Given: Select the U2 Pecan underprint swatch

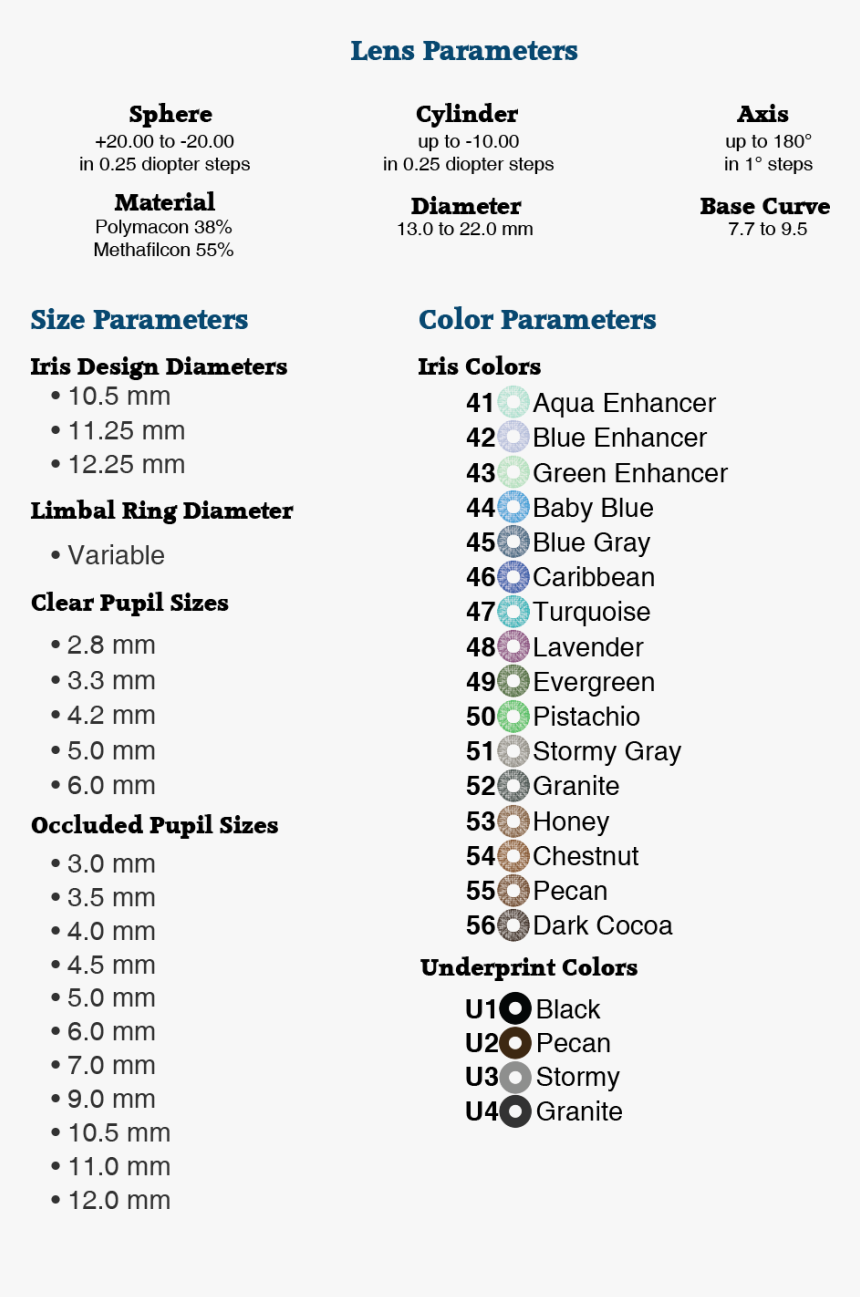Looking at the screenshot, I should [x=515, y=1043].
